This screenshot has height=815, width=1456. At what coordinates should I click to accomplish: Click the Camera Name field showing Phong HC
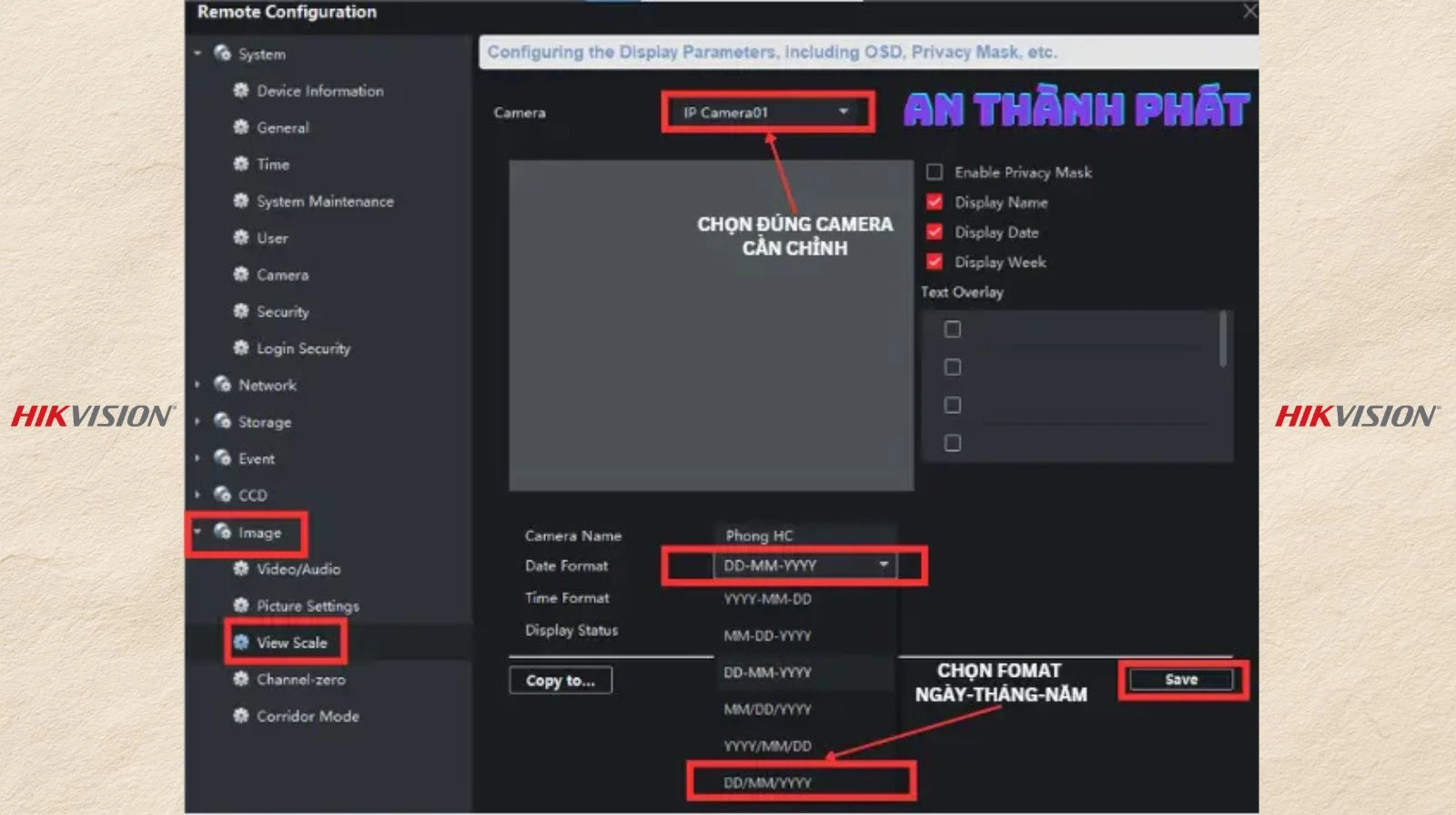pos(804,536)
